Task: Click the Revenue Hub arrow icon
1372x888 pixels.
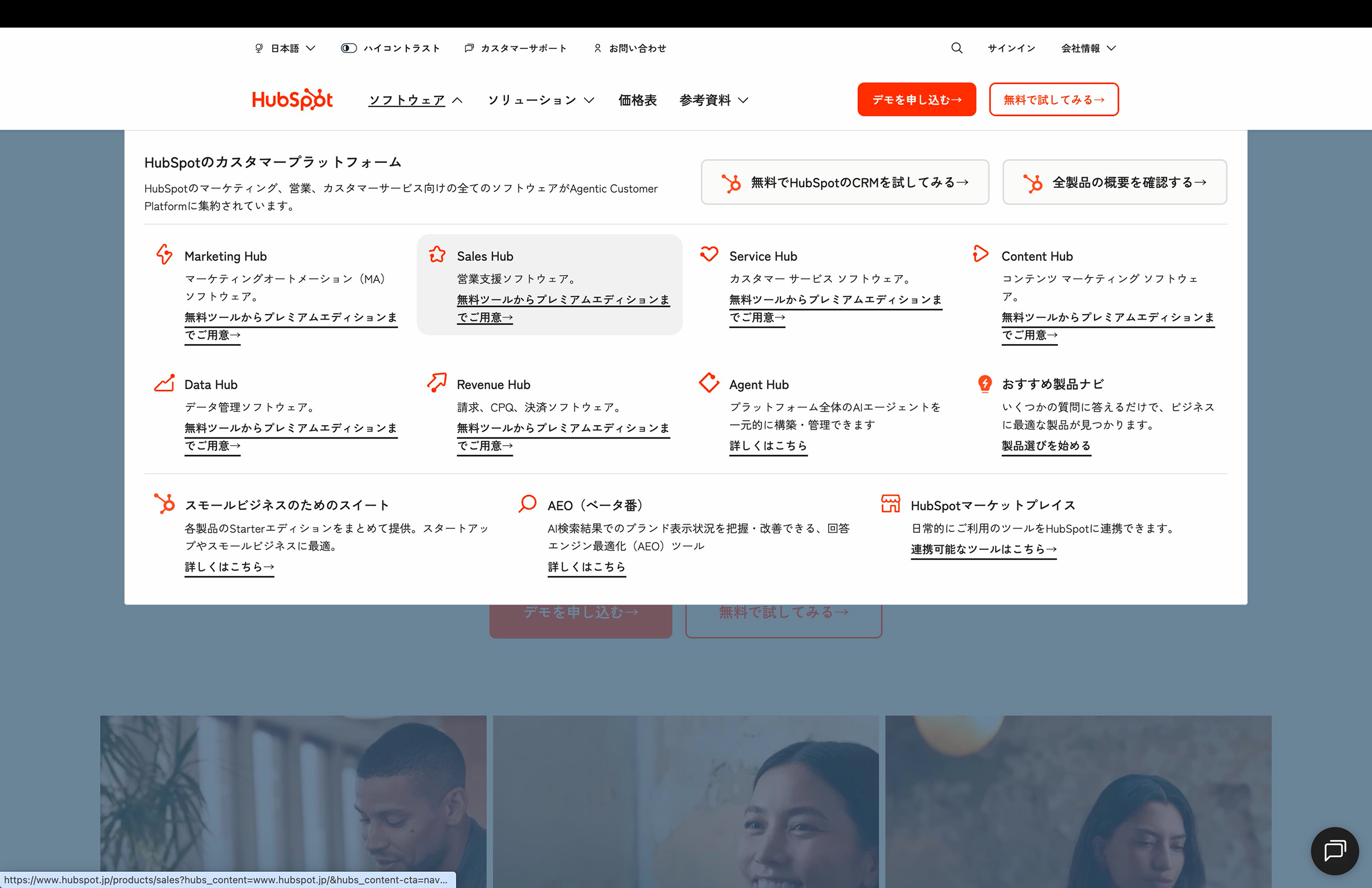Action: 437,382
